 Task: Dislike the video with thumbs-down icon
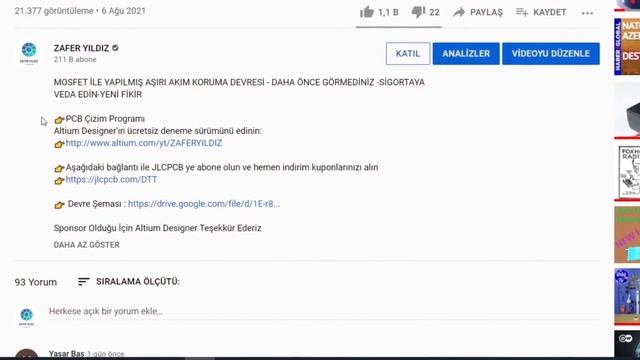pyautogui.click(x=418, y=12)
